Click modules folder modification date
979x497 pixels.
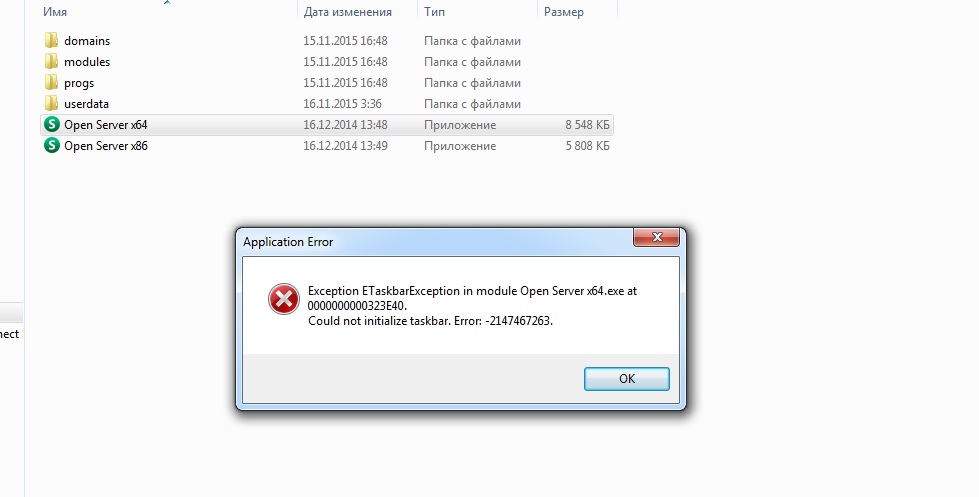345,62
